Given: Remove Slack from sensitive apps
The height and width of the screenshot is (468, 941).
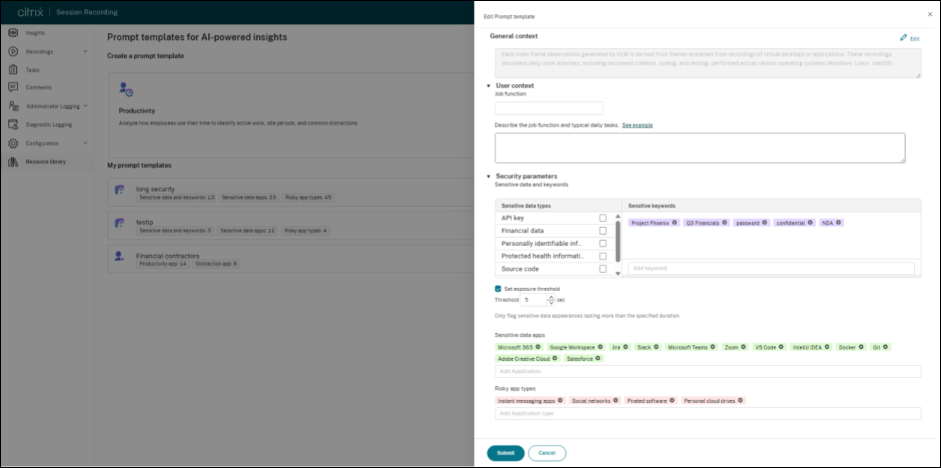Looking at the screenshot, I should [x=656, y=347].
